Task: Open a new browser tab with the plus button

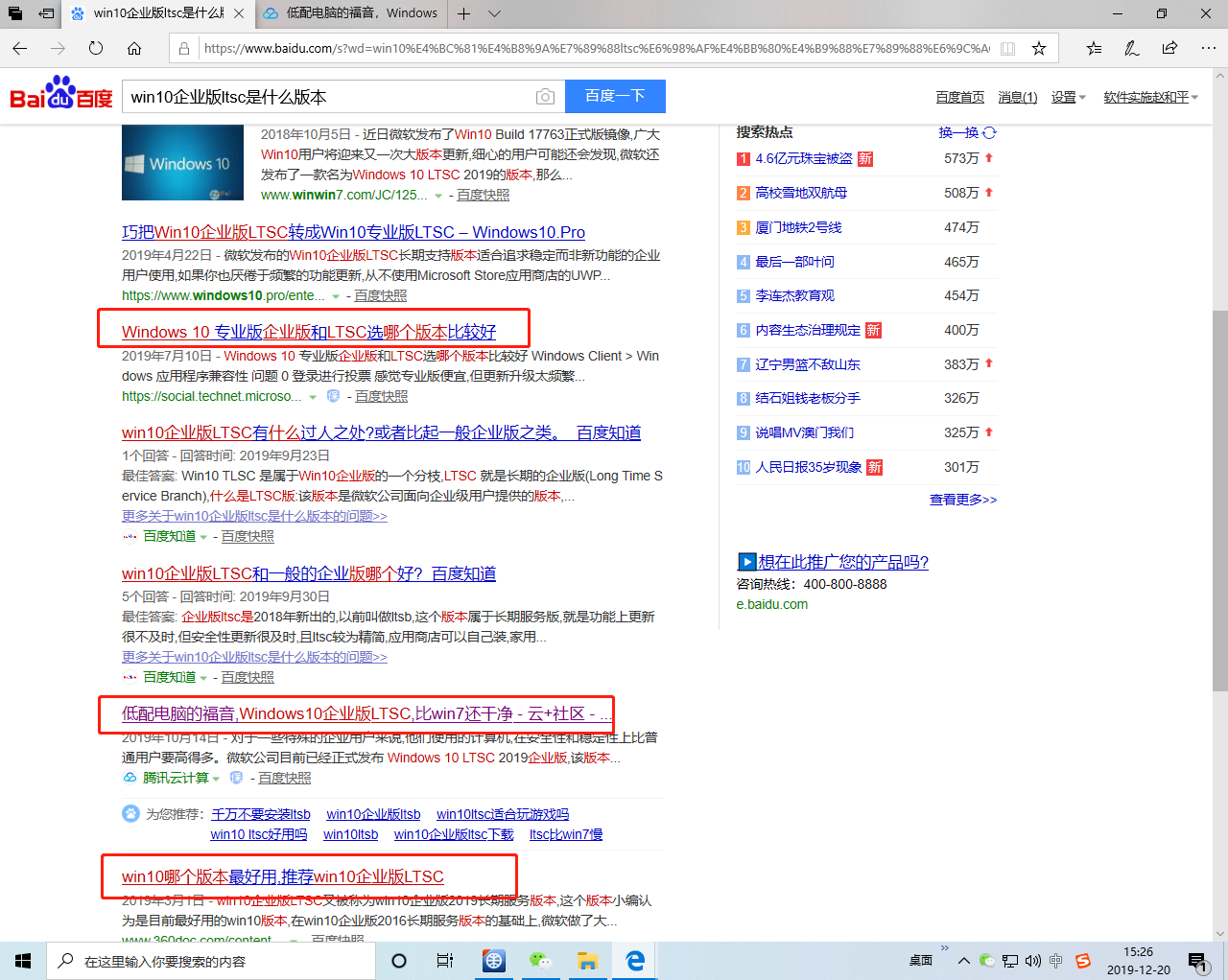Action: 463,13
